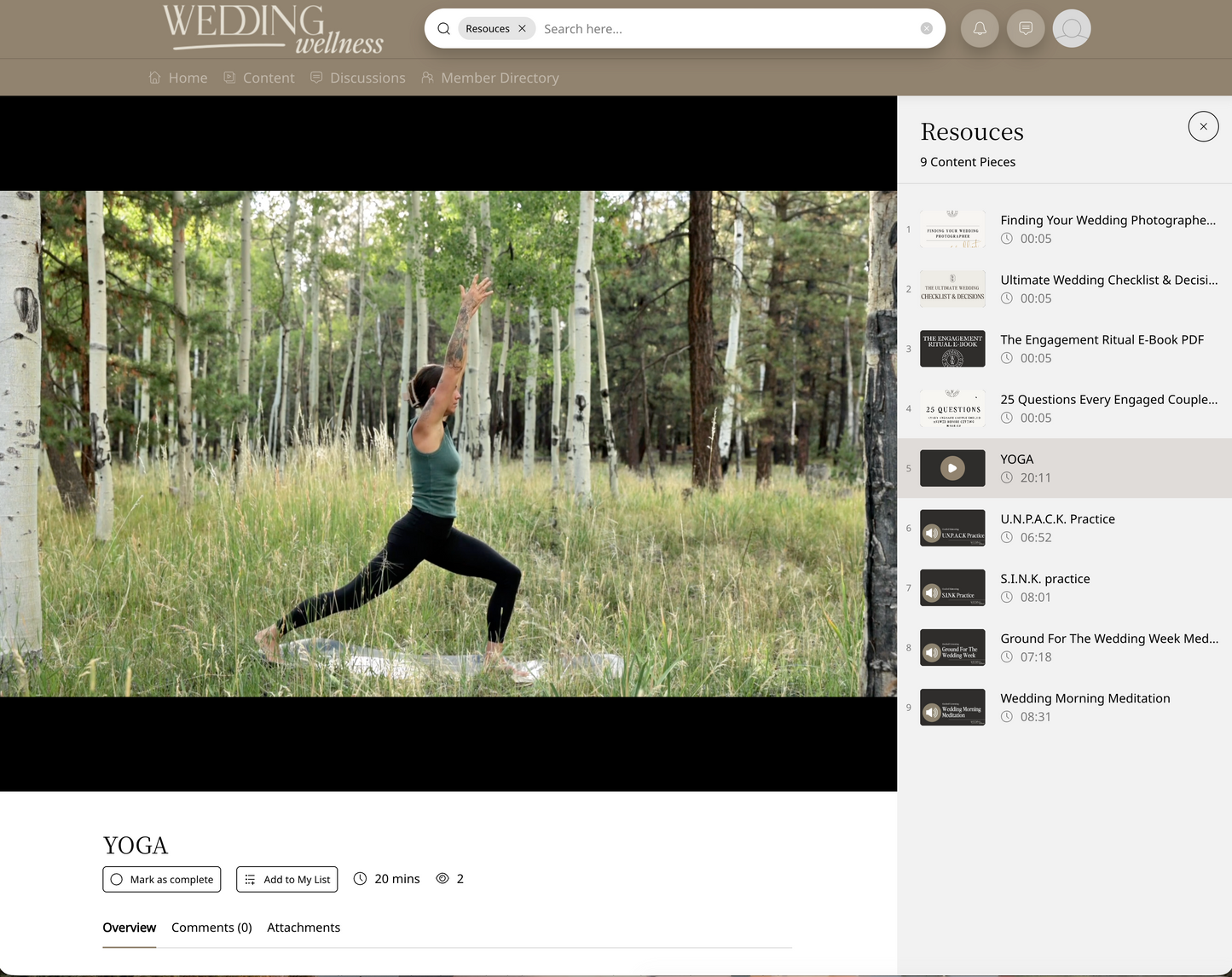Switch to the Overview tab
The height and width of the screenshot is (977, 1232).
130,928
